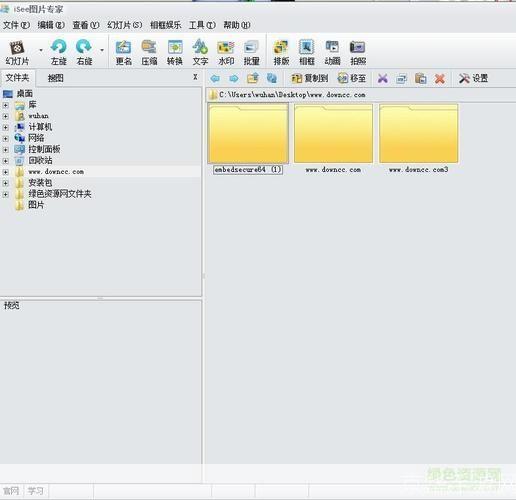Expand the wuhan tree node
516x500 pixels.
tap(5, 116)
